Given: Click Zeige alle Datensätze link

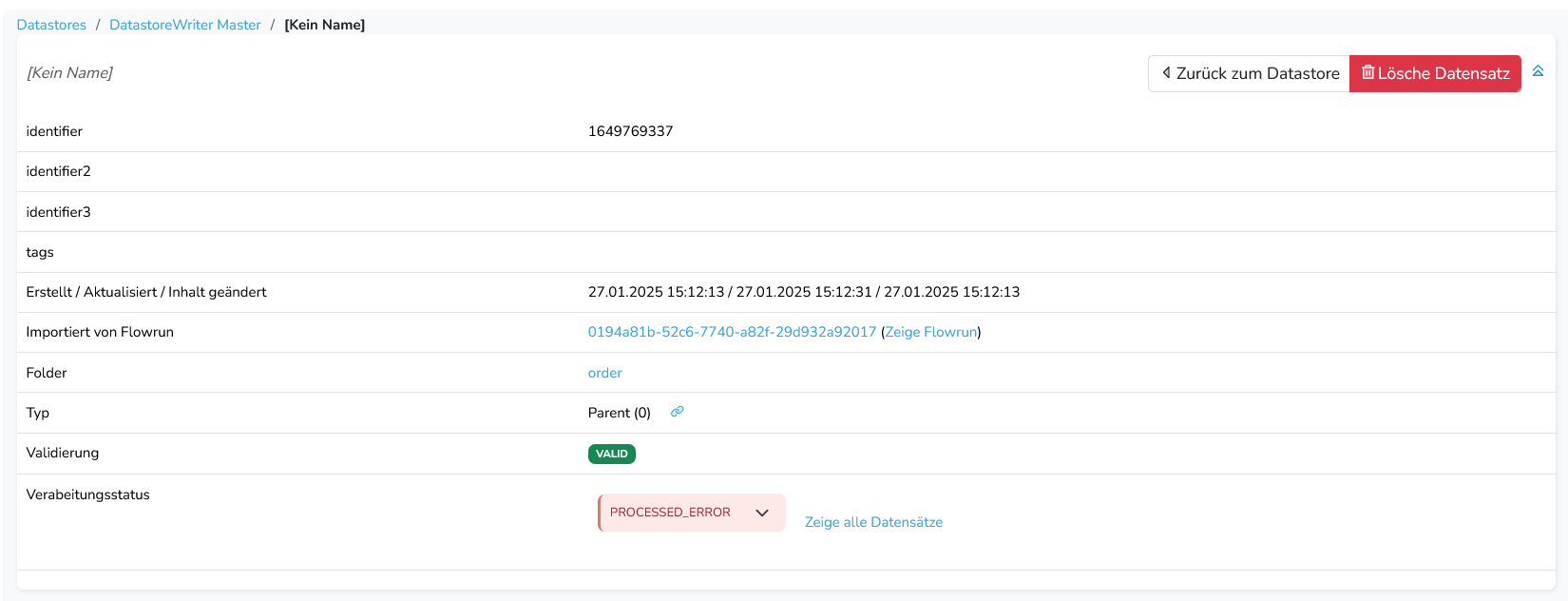Looking at the screenshot, I should [x=872, y=522].
